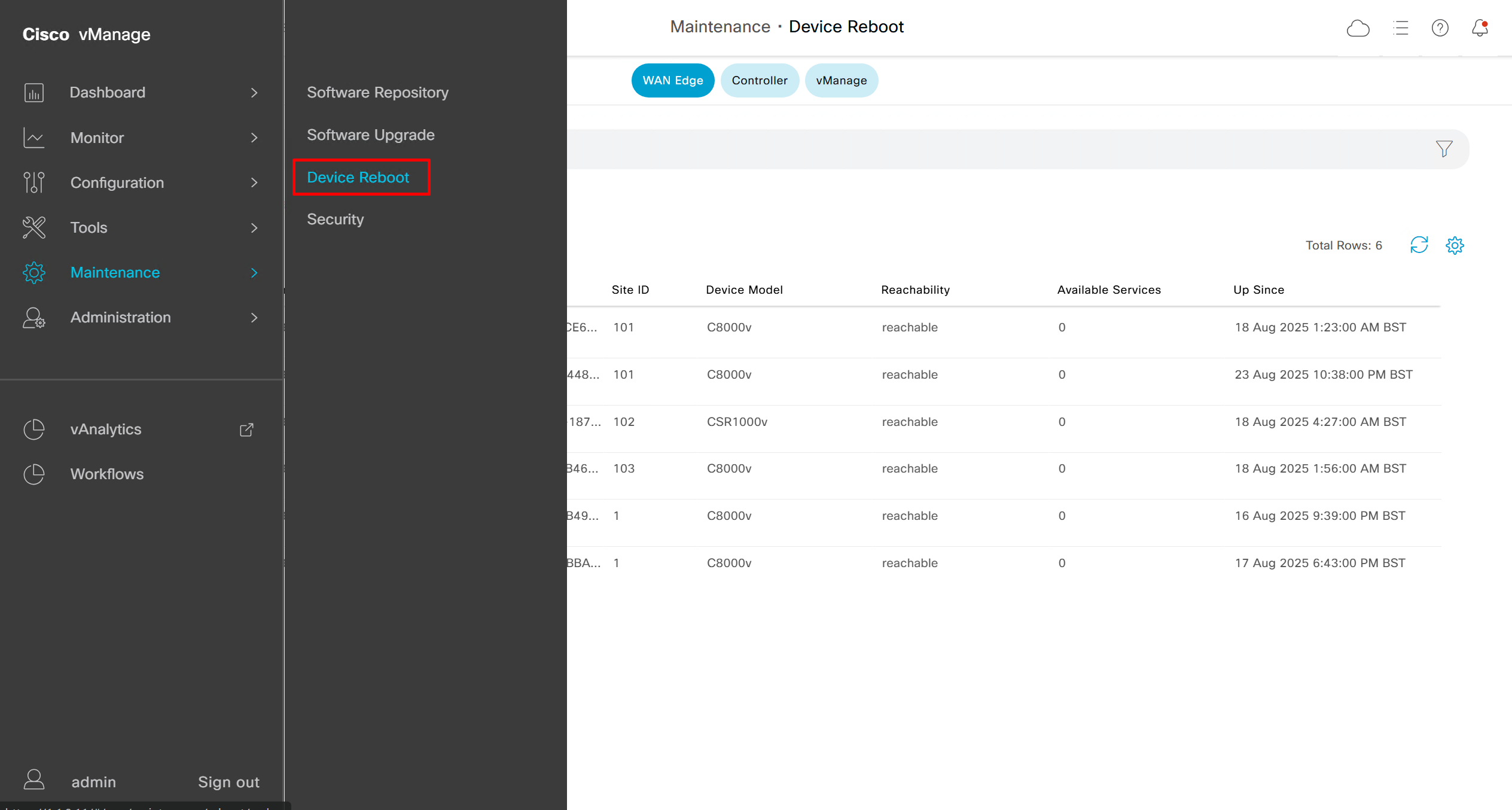Open Software Repository menu item
The height and width of the screenshot is (810, 1512).
point(377,93)
